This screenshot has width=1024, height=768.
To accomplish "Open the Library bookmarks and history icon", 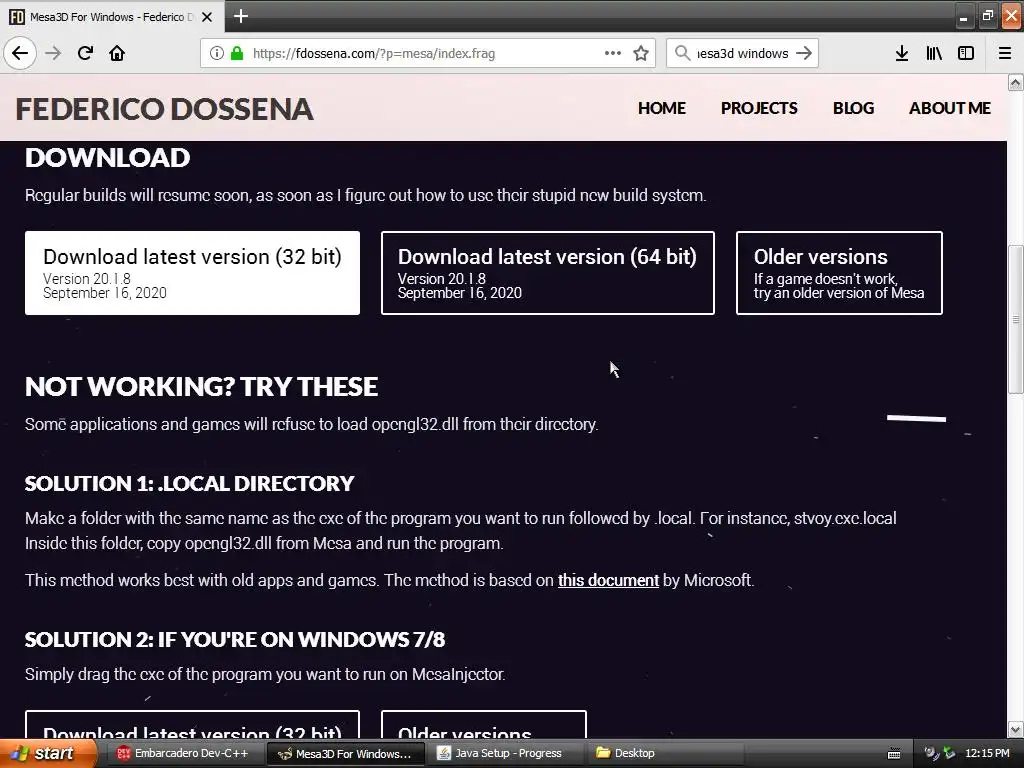I will click(x=934, y=53).
